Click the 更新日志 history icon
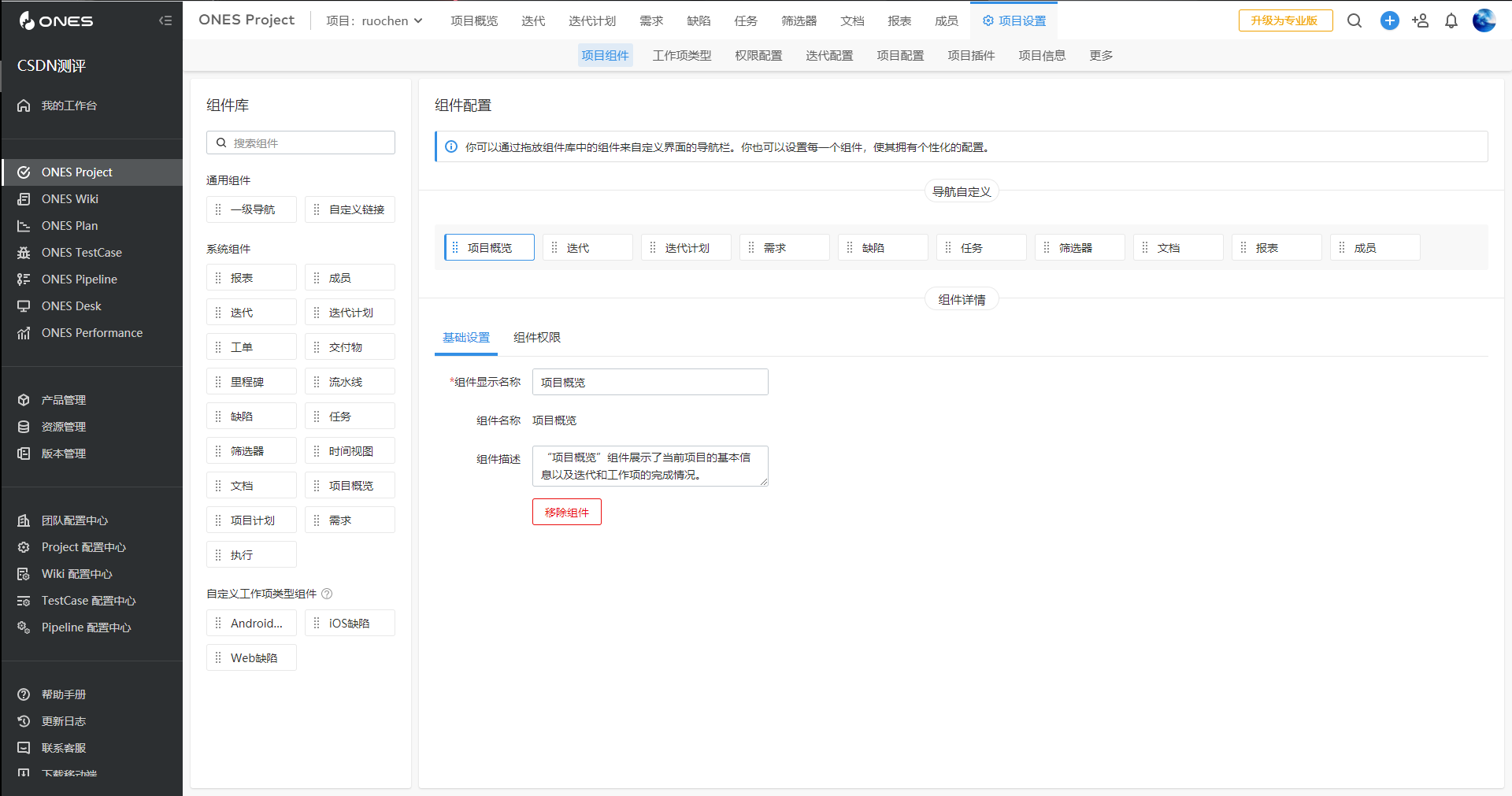Image resolution: width=1512 pixels, height=796 pixels. pos(23,720)
